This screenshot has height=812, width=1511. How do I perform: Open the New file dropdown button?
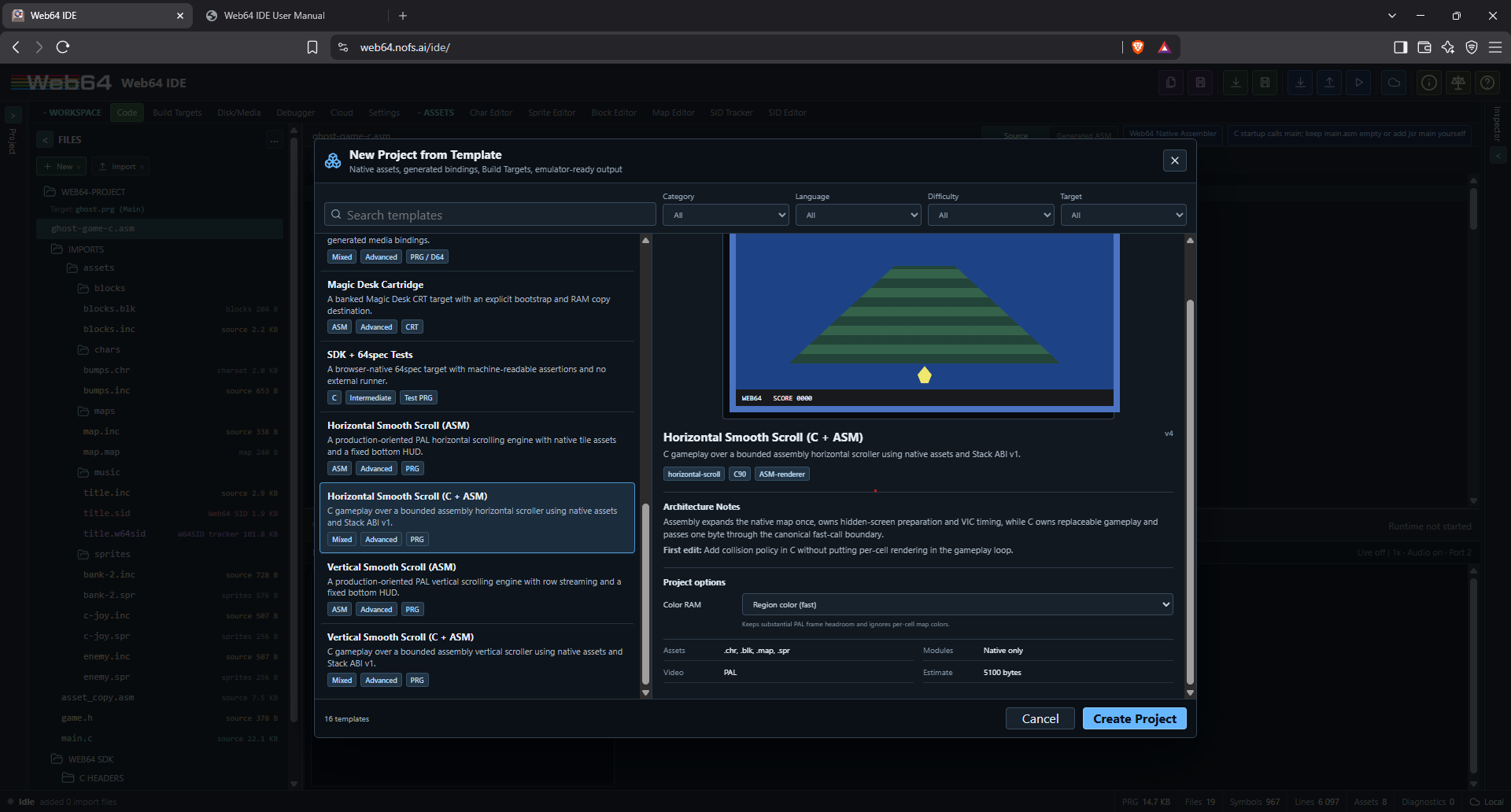click(61, 167)
